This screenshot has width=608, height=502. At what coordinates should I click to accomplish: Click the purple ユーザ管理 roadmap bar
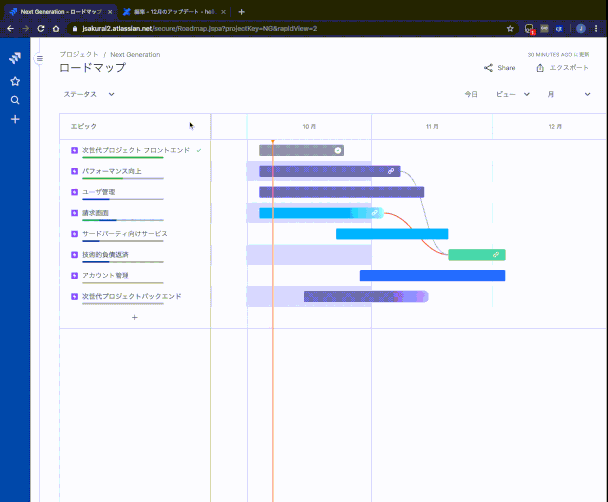pyautogui.click(x=342, y=192)
